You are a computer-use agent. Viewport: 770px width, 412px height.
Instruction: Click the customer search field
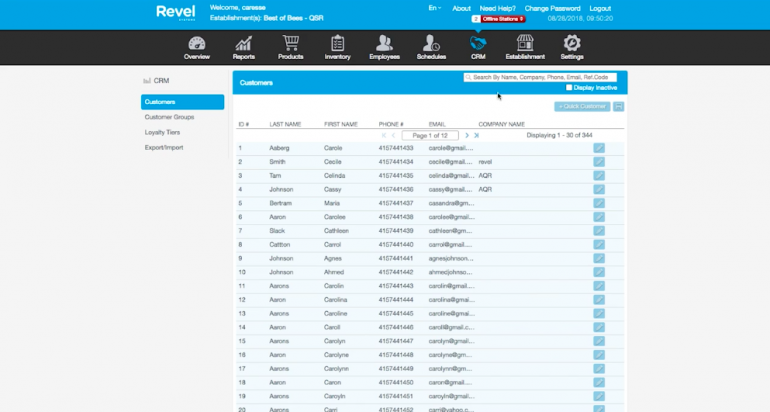coord(540,77)
